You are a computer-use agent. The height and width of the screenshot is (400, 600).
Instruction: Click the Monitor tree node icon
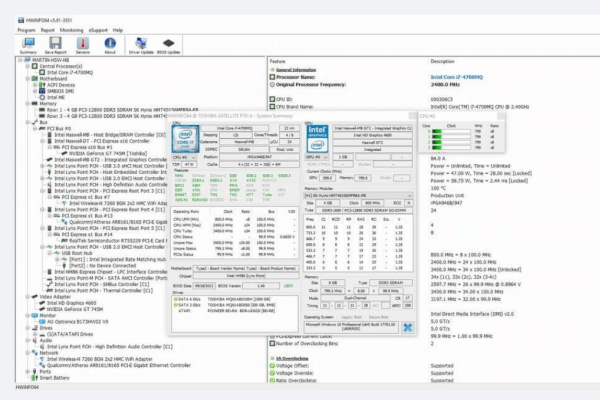pos(35,315)
